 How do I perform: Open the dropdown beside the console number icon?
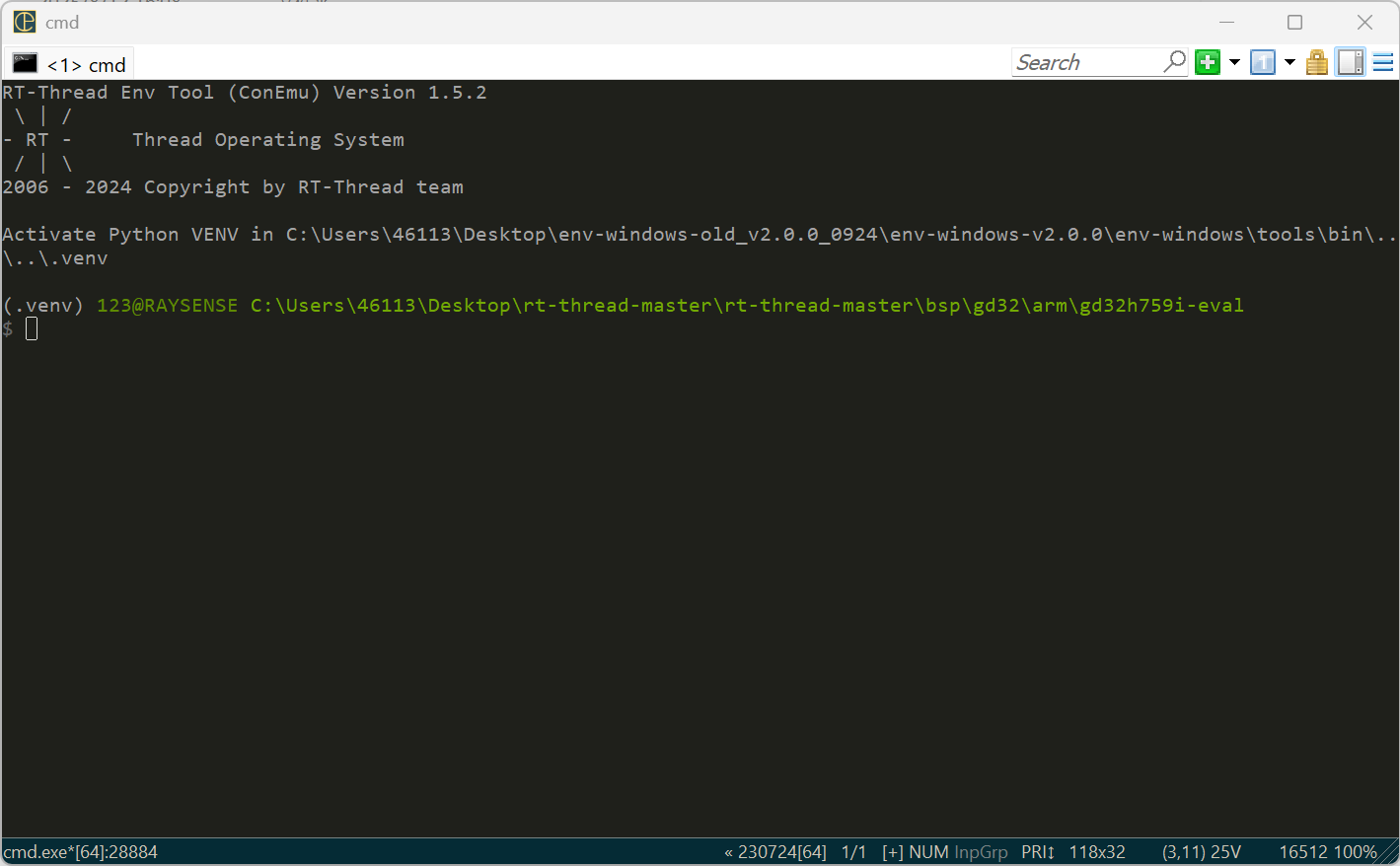click(x=1289, y=61)
